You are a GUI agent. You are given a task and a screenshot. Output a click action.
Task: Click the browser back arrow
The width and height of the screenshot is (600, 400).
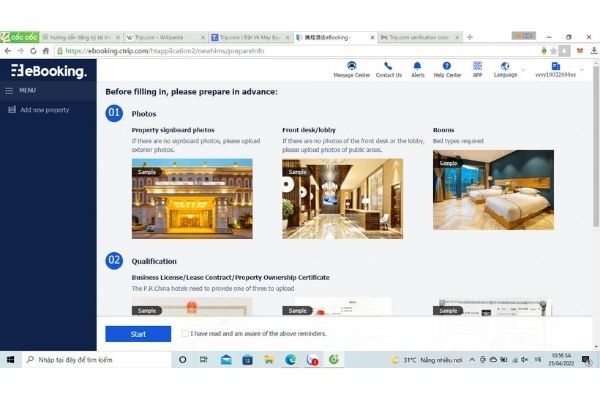click(x=8, y=51)
